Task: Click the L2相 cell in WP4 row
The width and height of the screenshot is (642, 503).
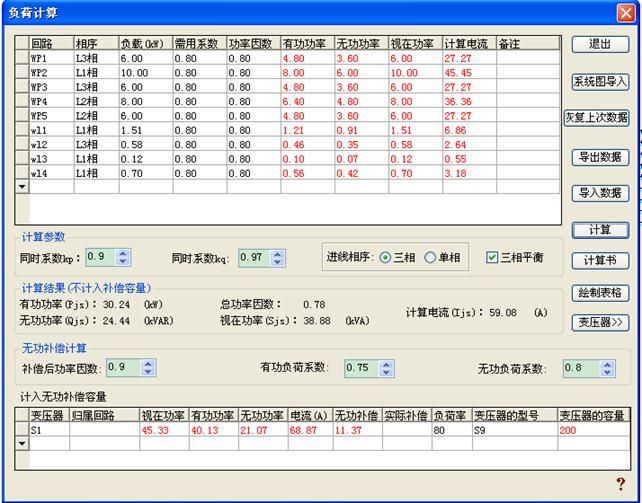Action: click(x=97, y=101)
